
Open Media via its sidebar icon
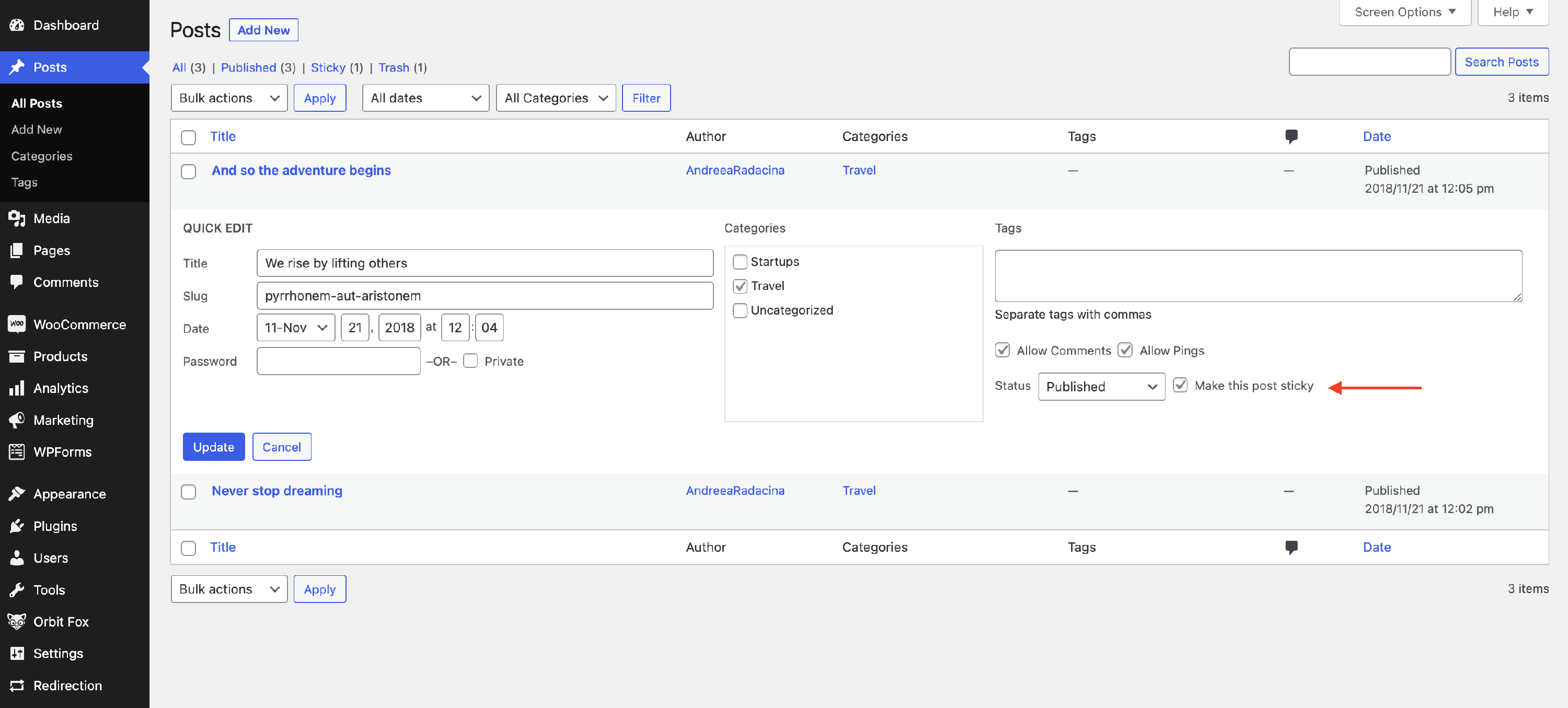(17, 218)
